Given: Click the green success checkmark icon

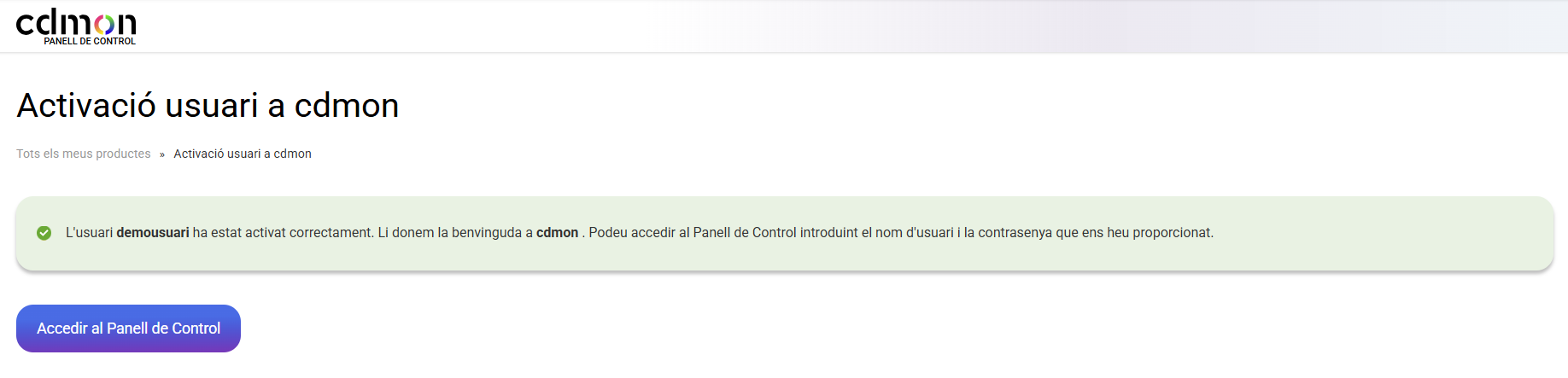Looking at the screenshot, I should (44, 233).
